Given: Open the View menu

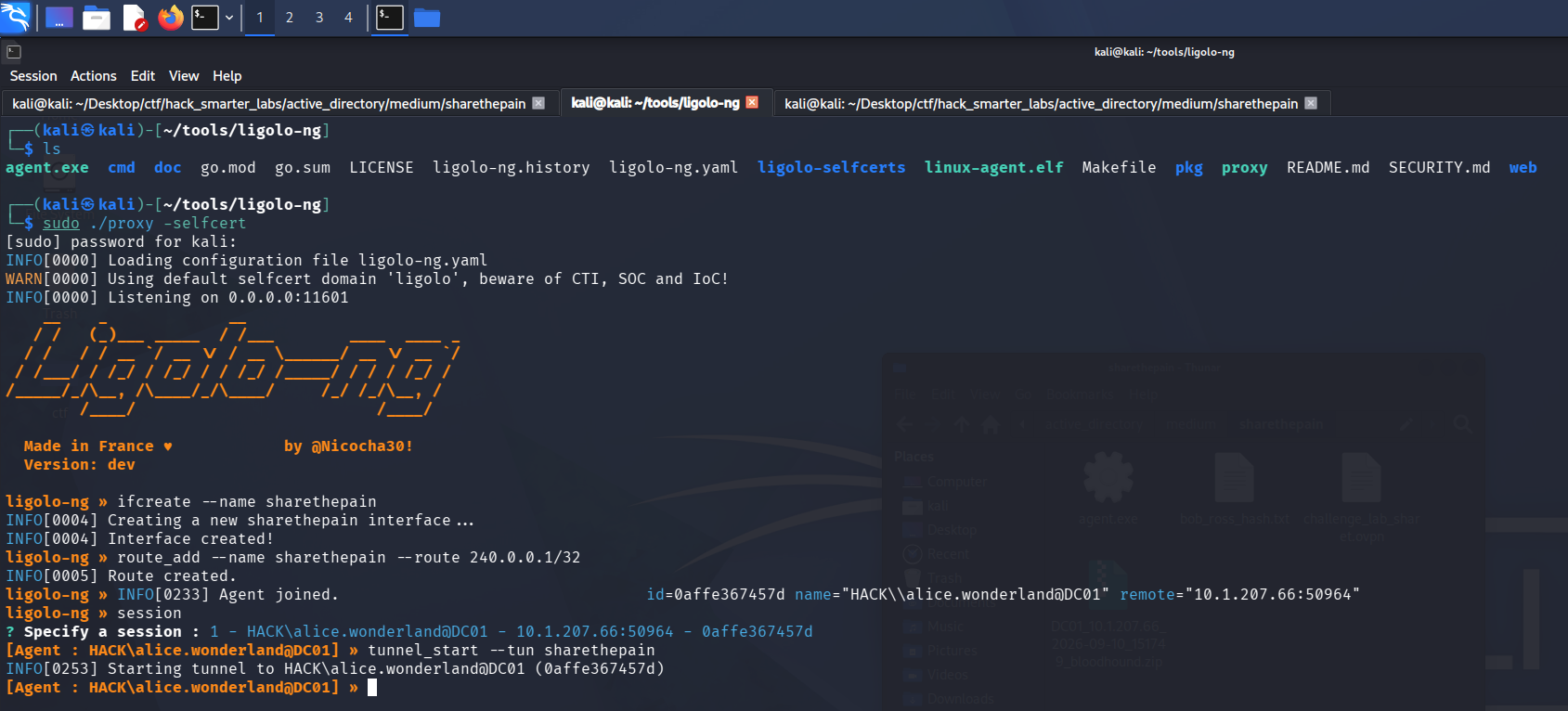Looking at the screenshot, I should click(x=184, y=76).
